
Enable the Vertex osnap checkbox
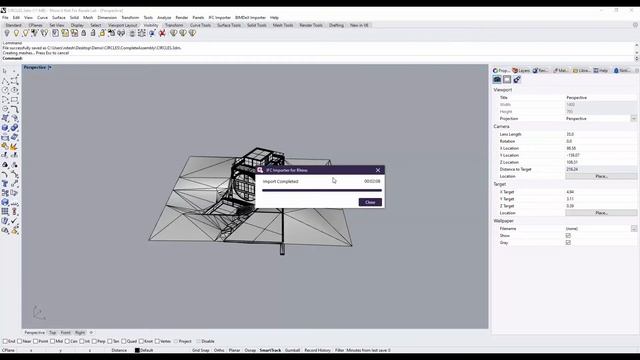[x=157, y=341]
